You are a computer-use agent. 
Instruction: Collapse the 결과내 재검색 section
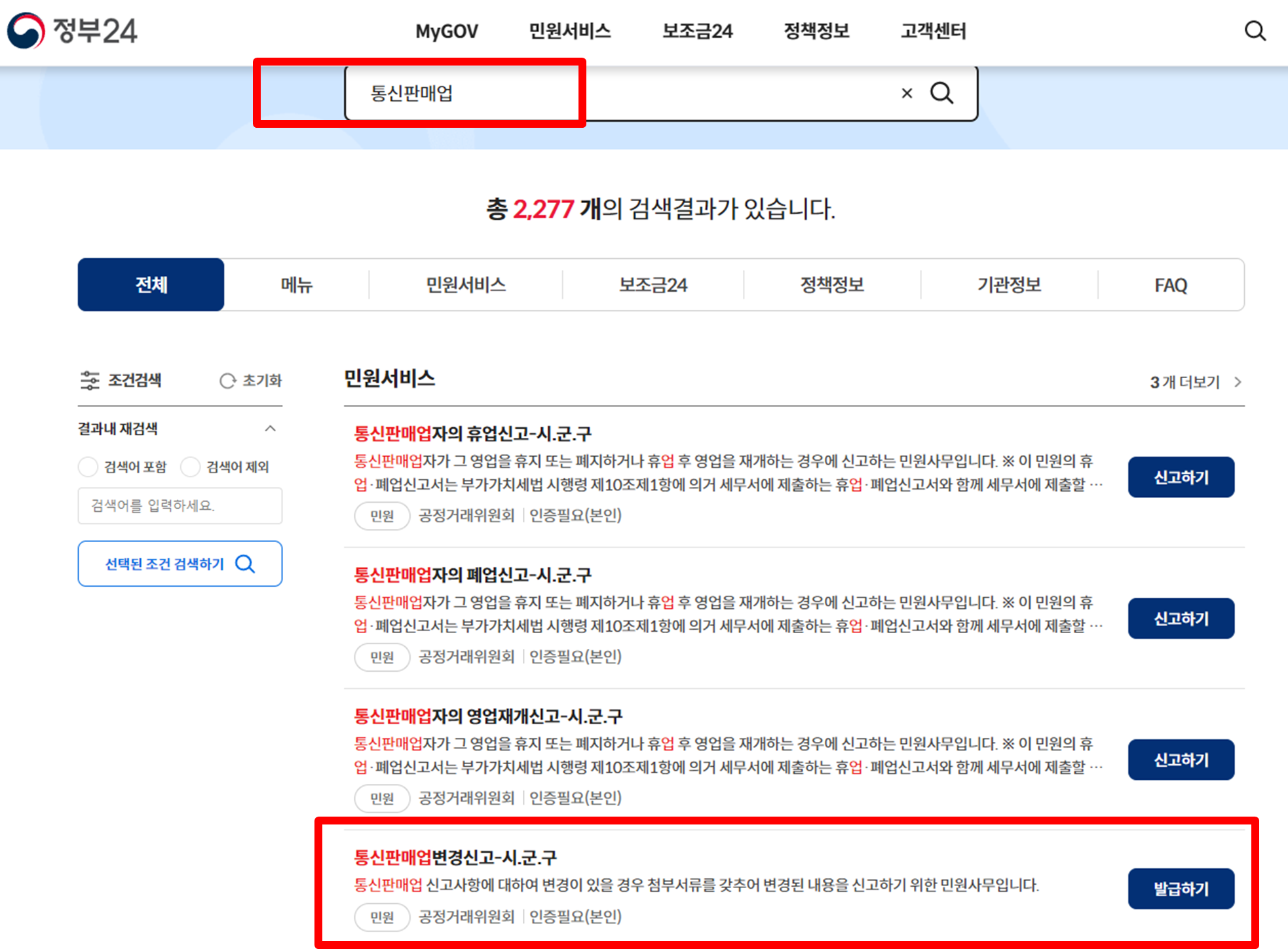tap(270, 429)
